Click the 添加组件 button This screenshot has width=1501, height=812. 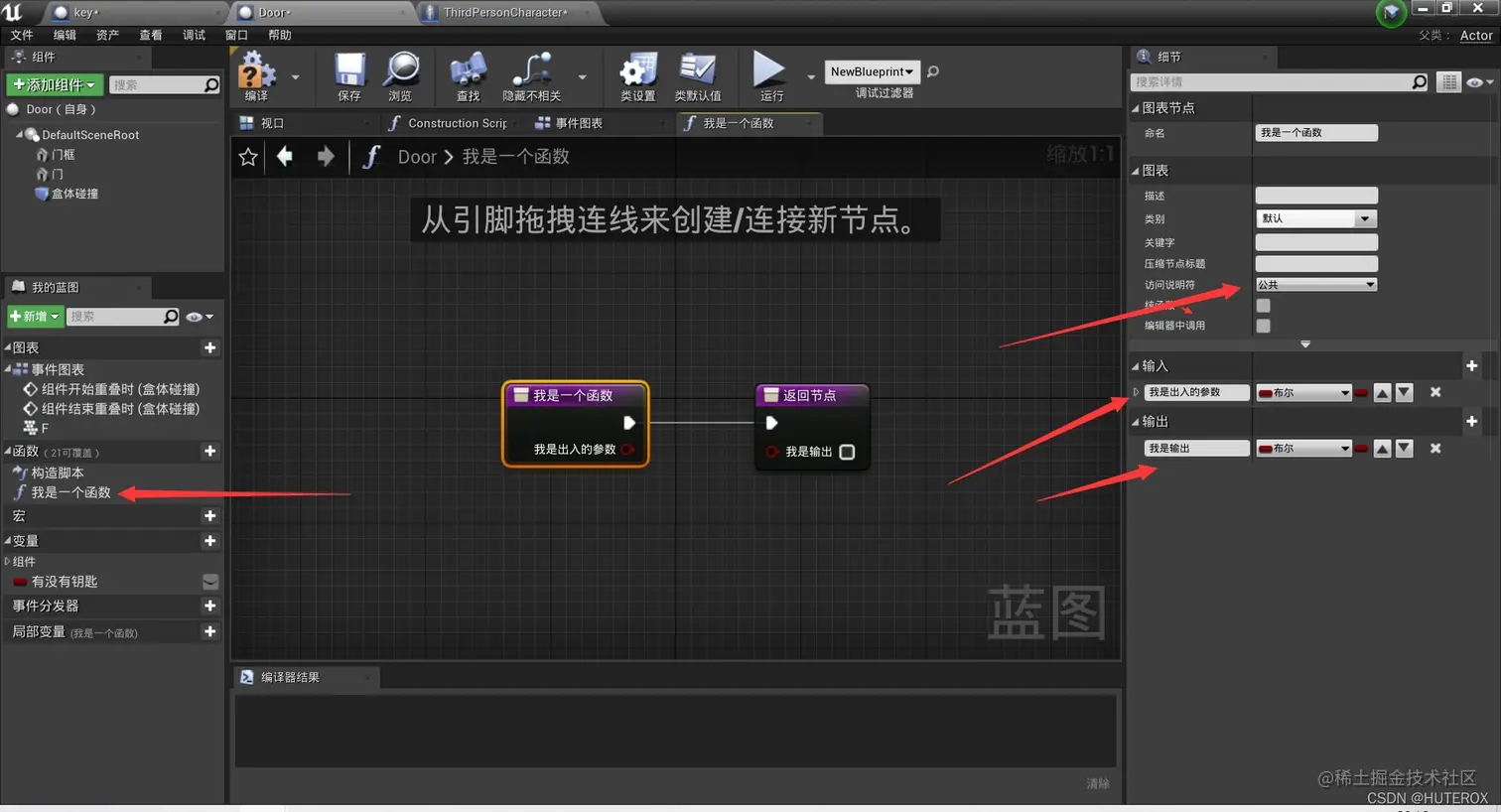click(x=54, y=84)
